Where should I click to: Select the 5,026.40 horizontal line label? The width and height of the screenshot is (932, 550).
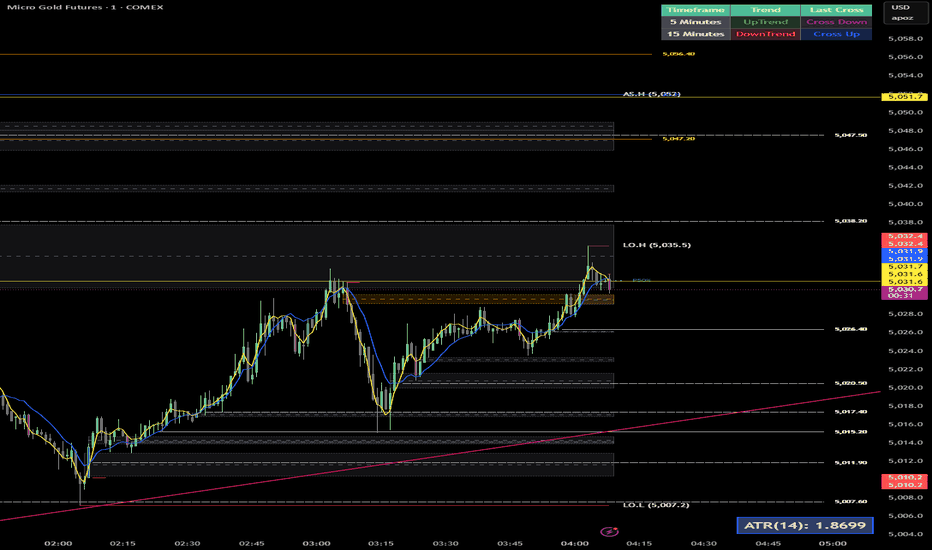click(x=851, y=329)
